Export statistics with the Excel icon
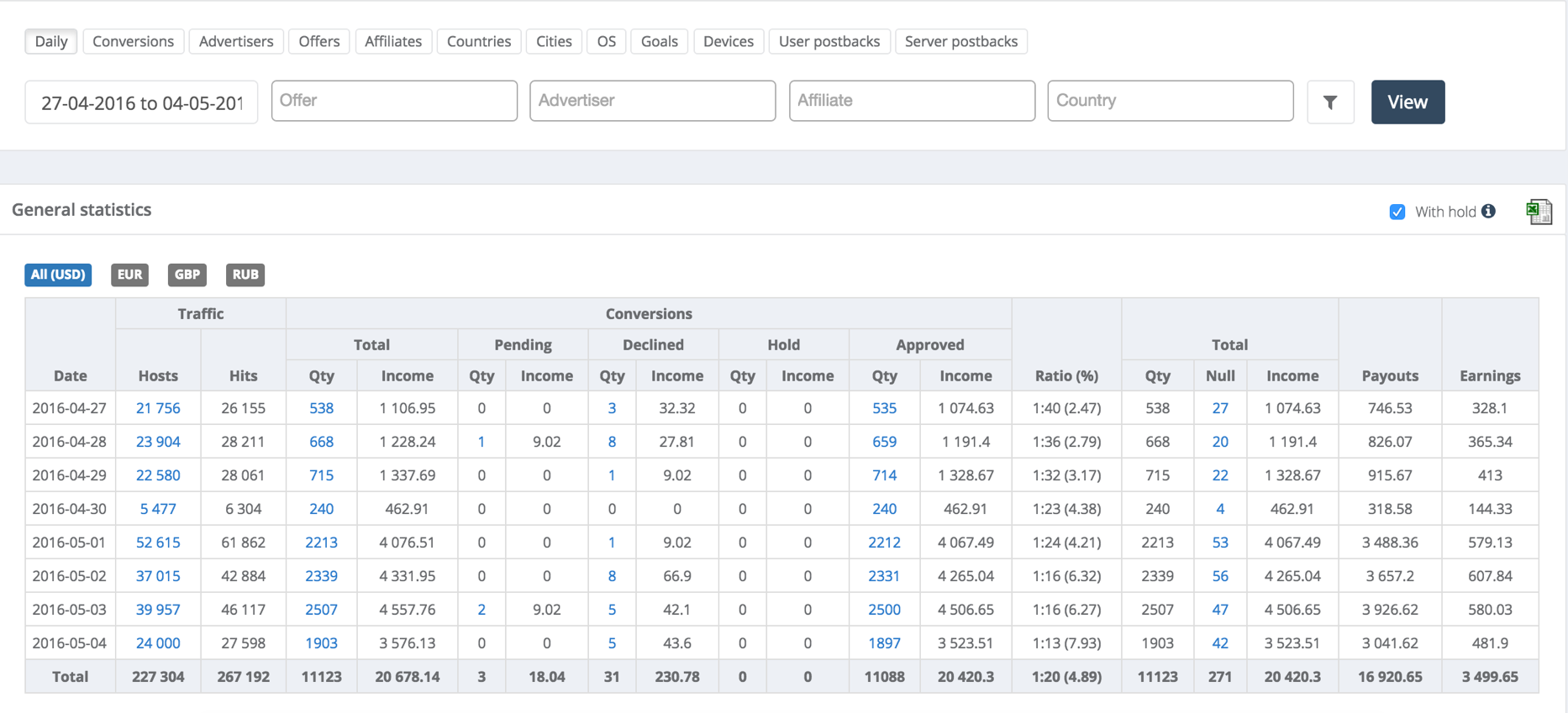Image resolution: width=1568 pixels, height=713 pixels. (x=1539, y=212)
